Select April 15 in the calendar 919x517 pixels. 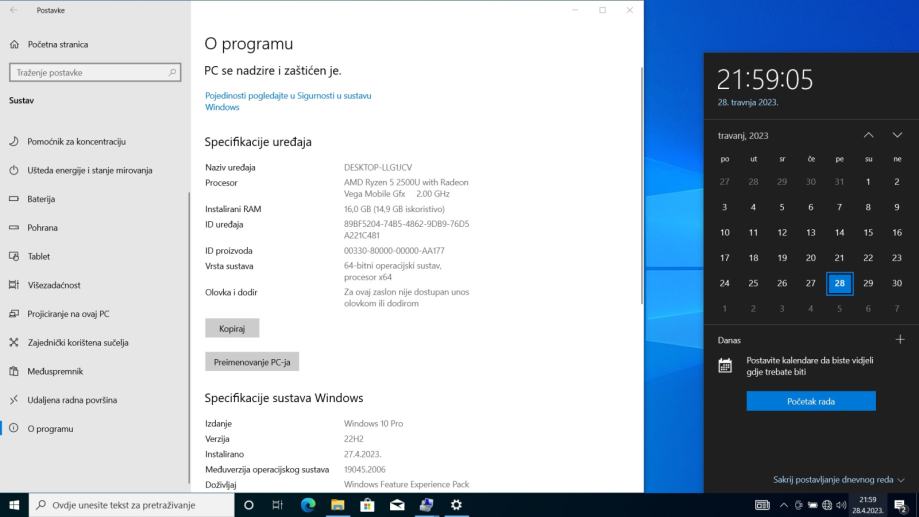click(868, 233)
